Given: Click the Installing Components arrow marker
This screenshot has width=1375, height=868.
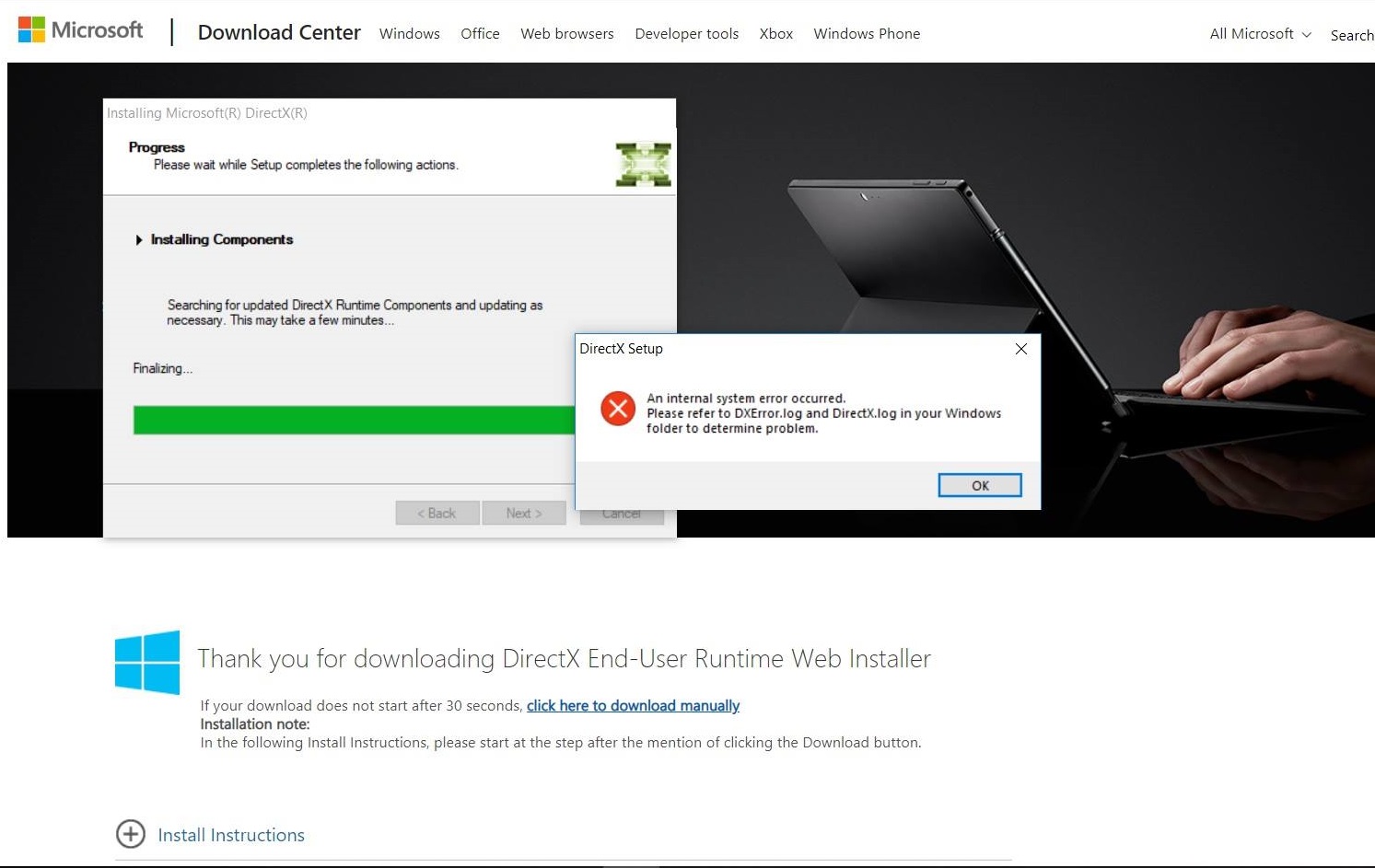Looking at the screenshot, I should coord(139,239).
